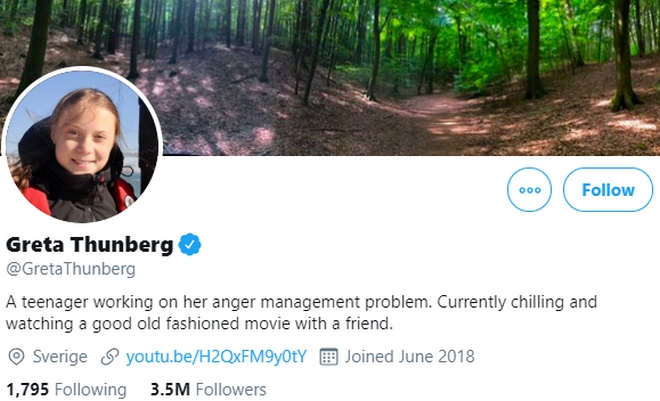The image size is (660, 401).
Task: Click the Greta Thunberg display name
Action: pyautogui.click(x=89, y=244)
